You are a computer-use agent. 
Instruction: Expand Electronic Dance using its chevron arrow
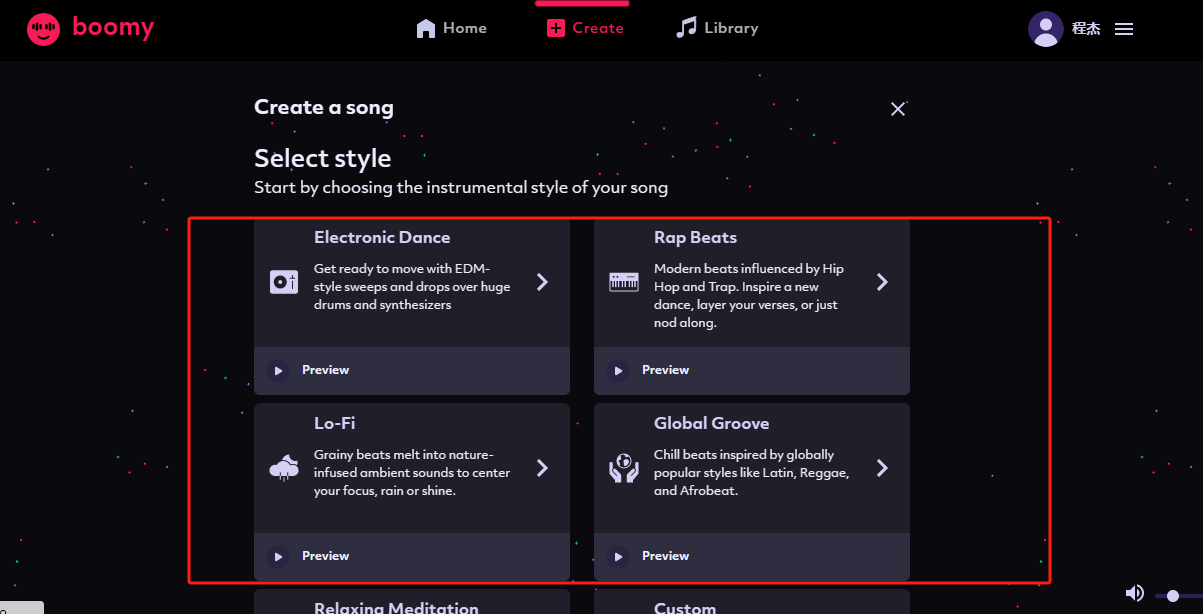[542, 282]
